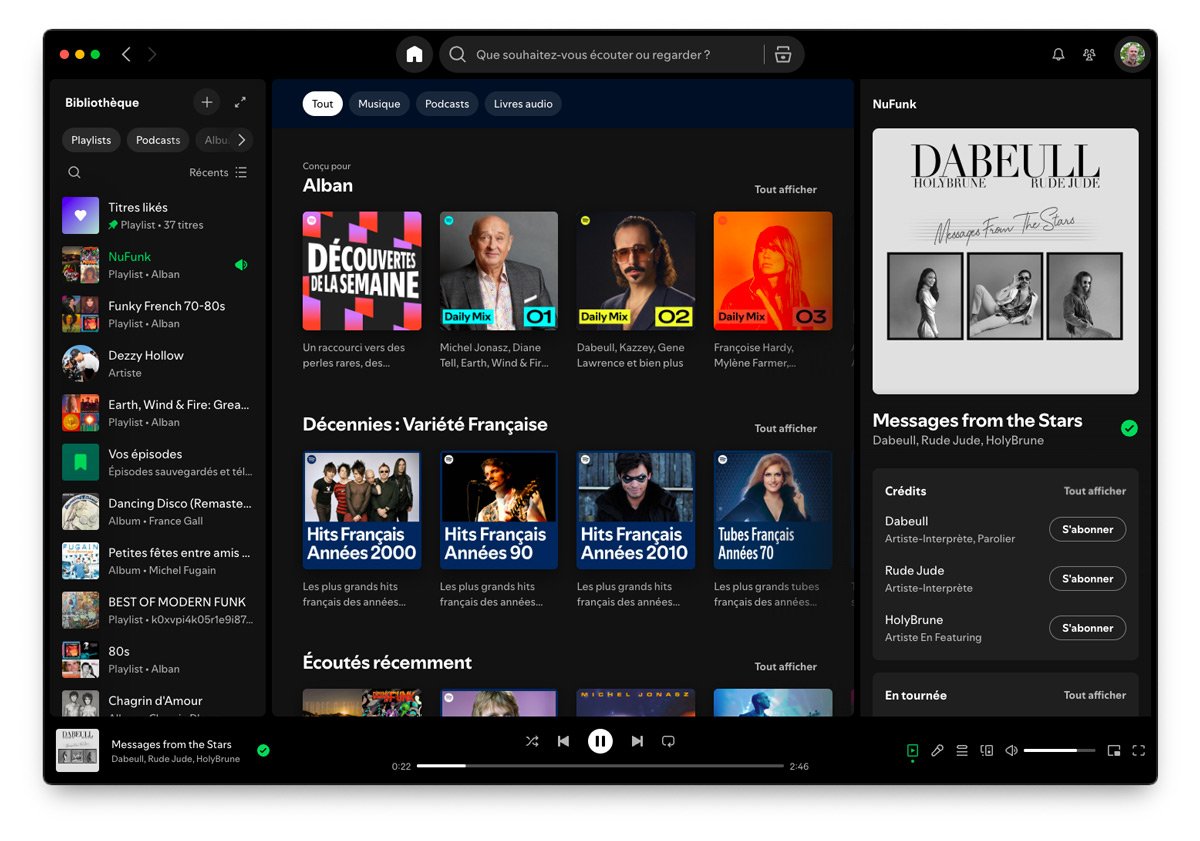Expand Alban section with Tout afficher
The width and height of the screenshot is (1200, 841).
[785, 189]
